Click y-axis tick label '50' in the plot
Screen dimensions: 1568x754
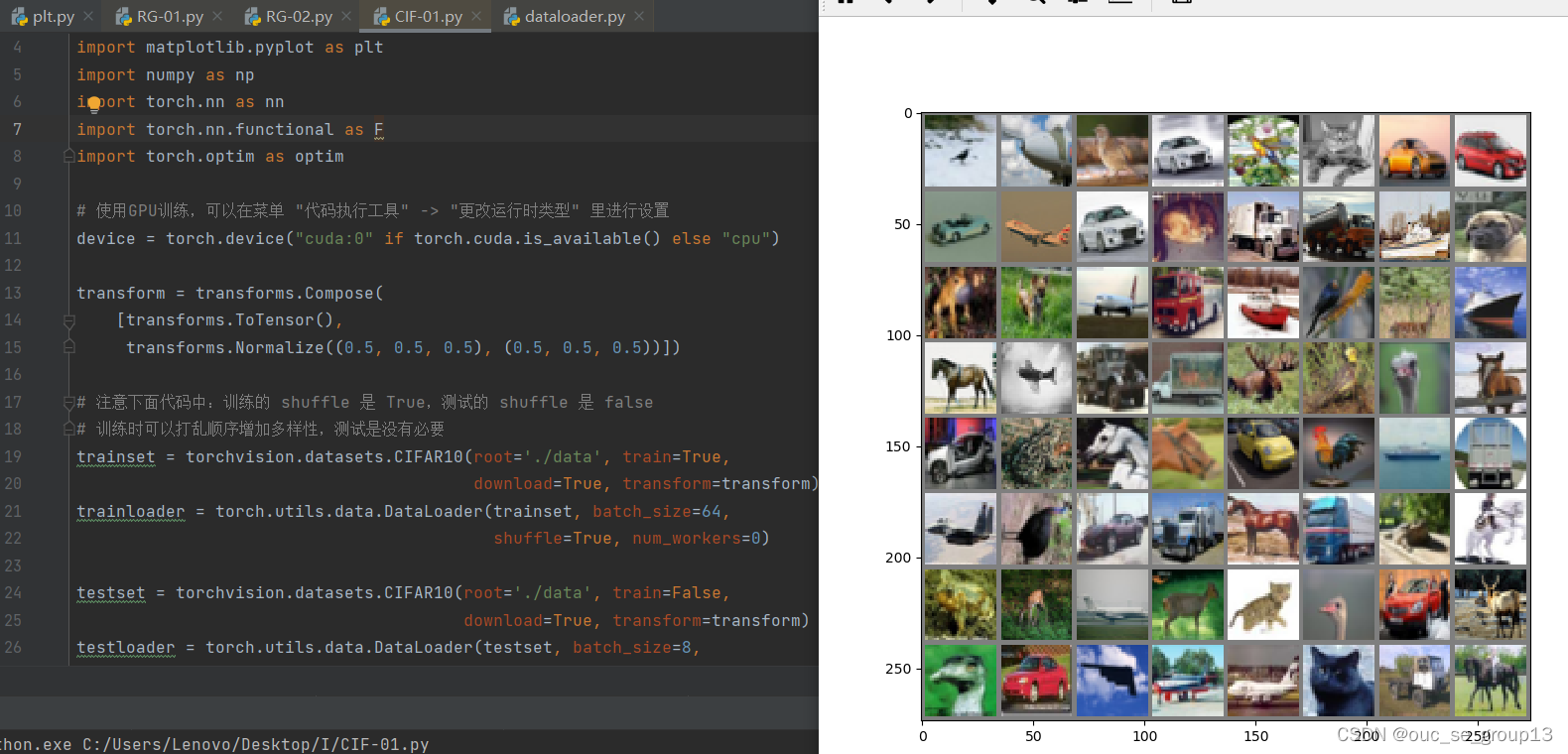(902, 224)
